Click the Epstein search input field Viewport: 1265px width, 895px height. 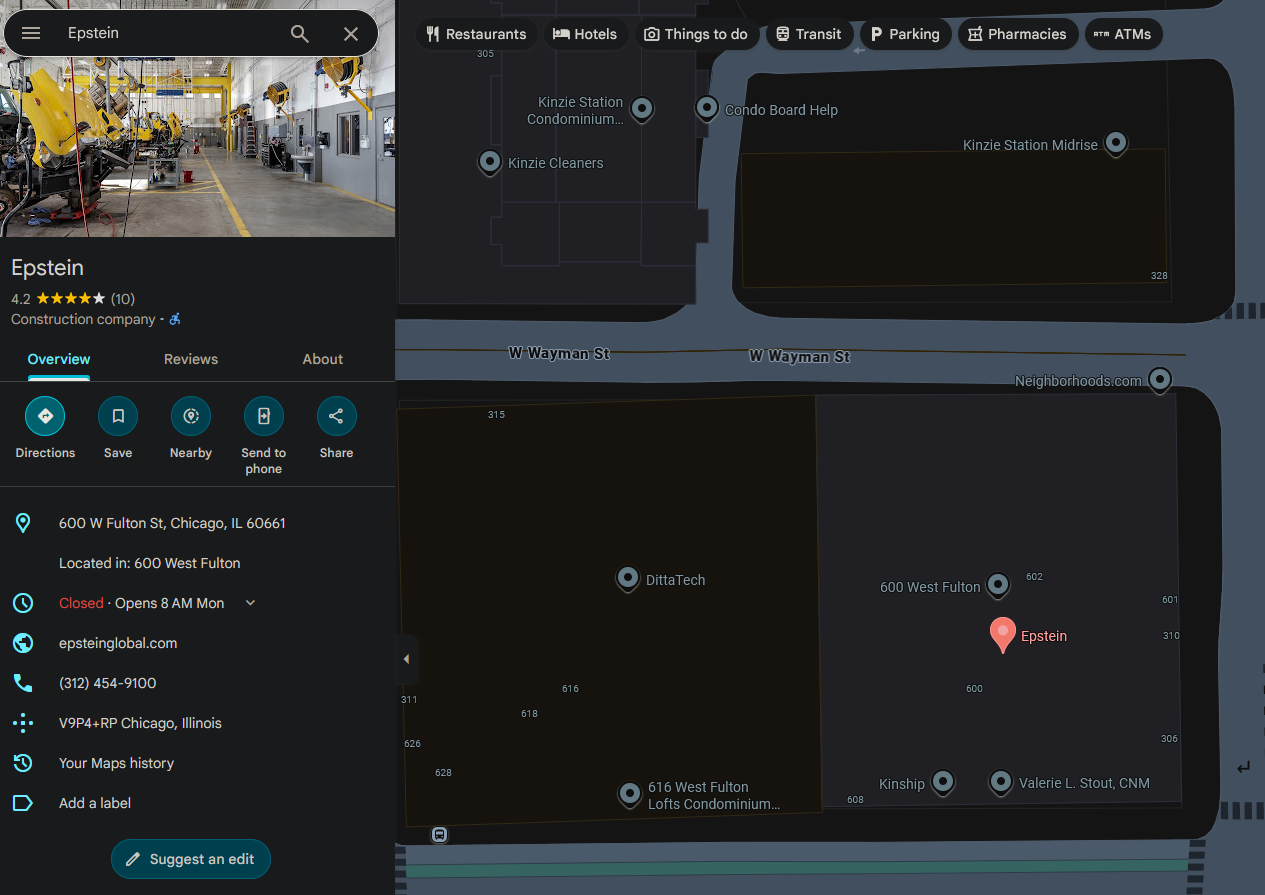(170, 34)
